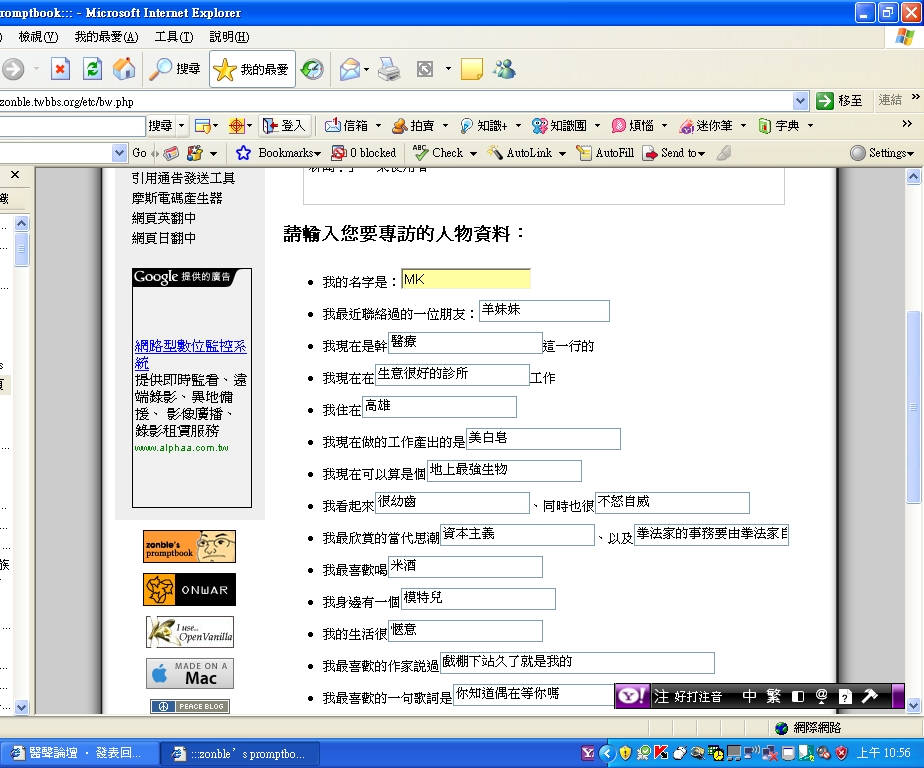Click the 網路型數位監控系統 ad link
This screenshot has height=768, width=924.
[190, 354]
